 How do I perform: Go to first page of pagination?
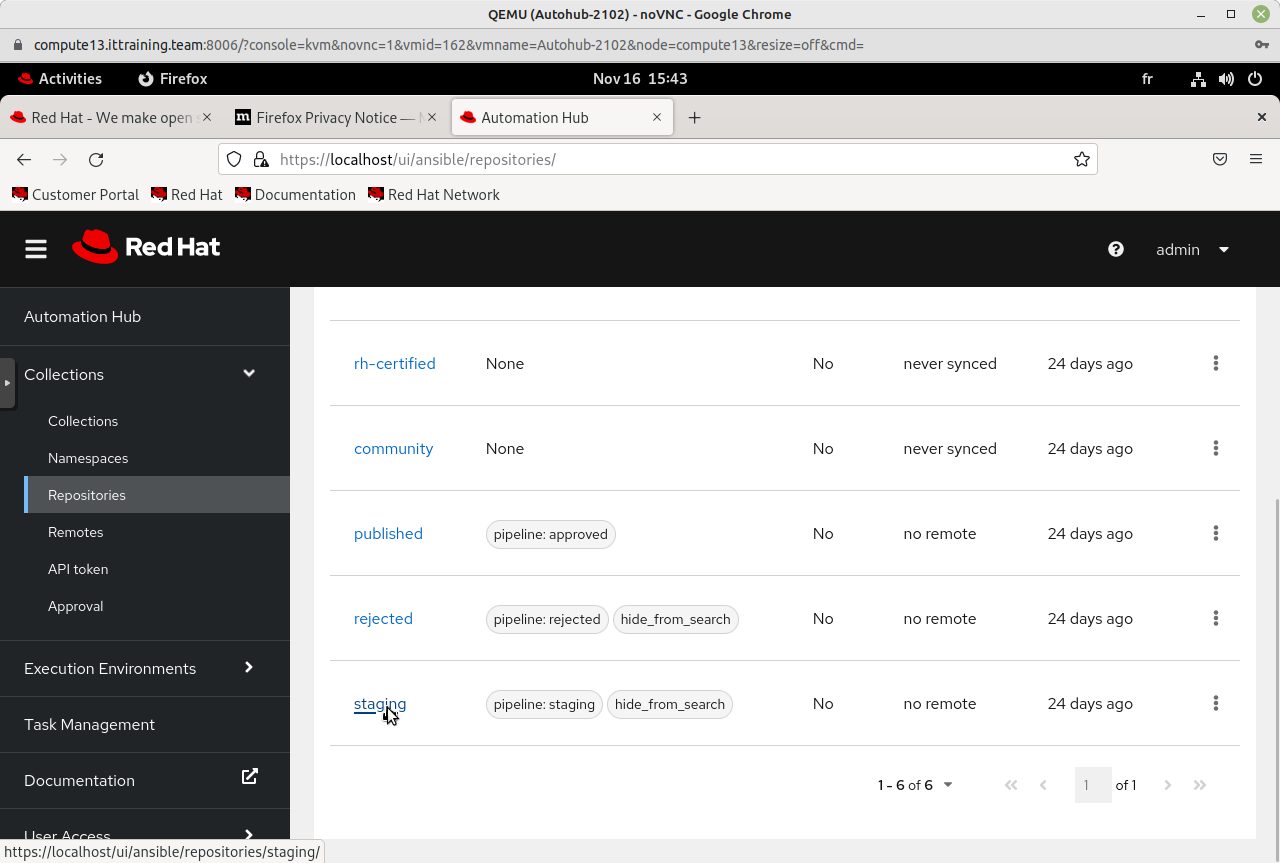point(1011,785)
